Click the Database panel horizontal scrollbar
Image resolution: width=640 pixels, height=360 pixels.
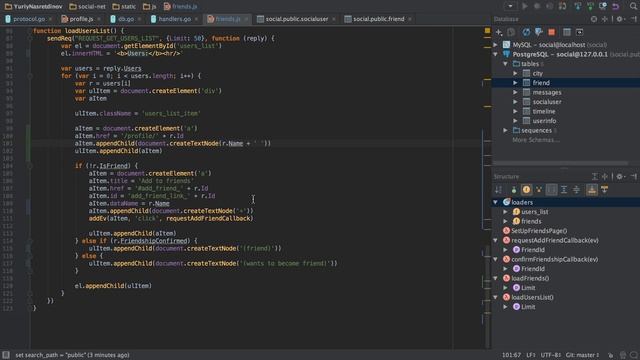tap(561, 163)
